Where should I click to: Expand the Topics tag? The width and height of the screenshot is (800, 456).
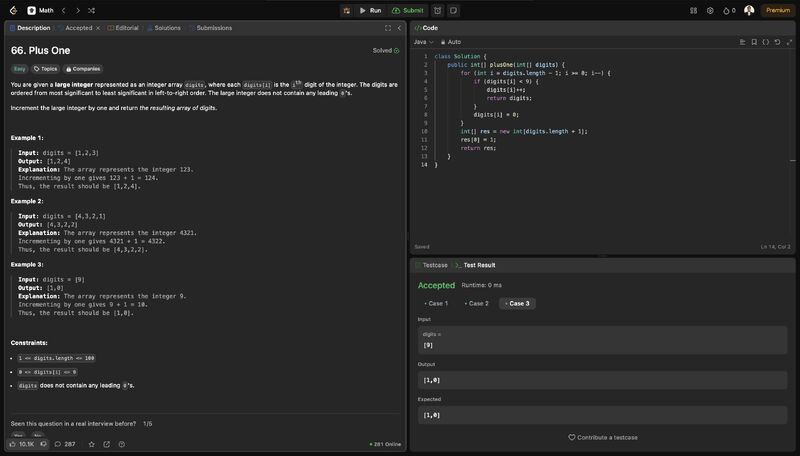(45, 69)
